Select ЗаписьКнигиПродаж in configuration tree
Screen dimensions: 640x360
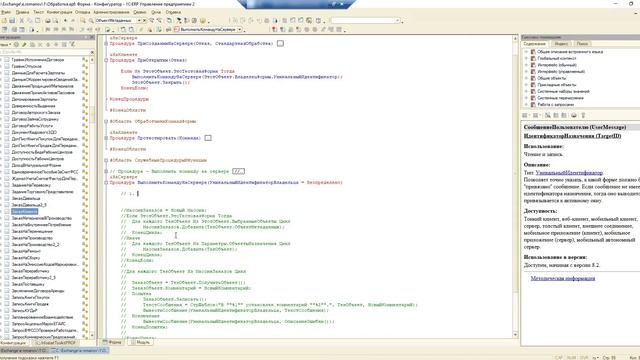[30, 304]
